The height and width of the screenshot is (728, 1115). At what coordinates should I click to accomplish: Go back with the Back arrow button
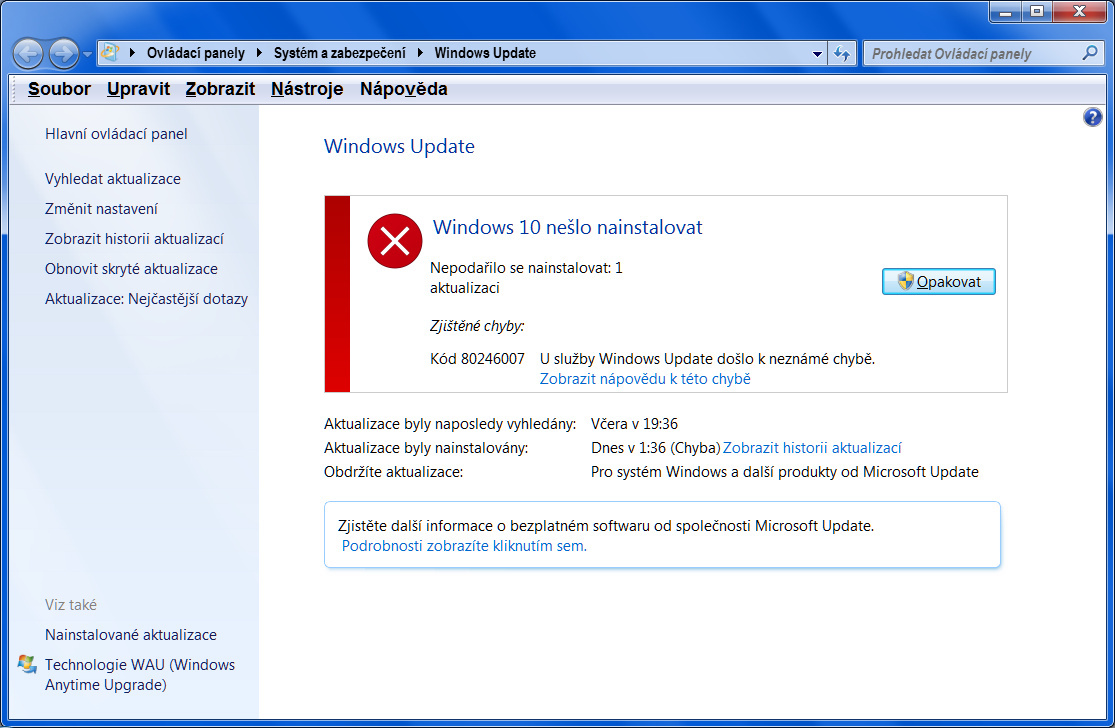click(x=28, y=53)
